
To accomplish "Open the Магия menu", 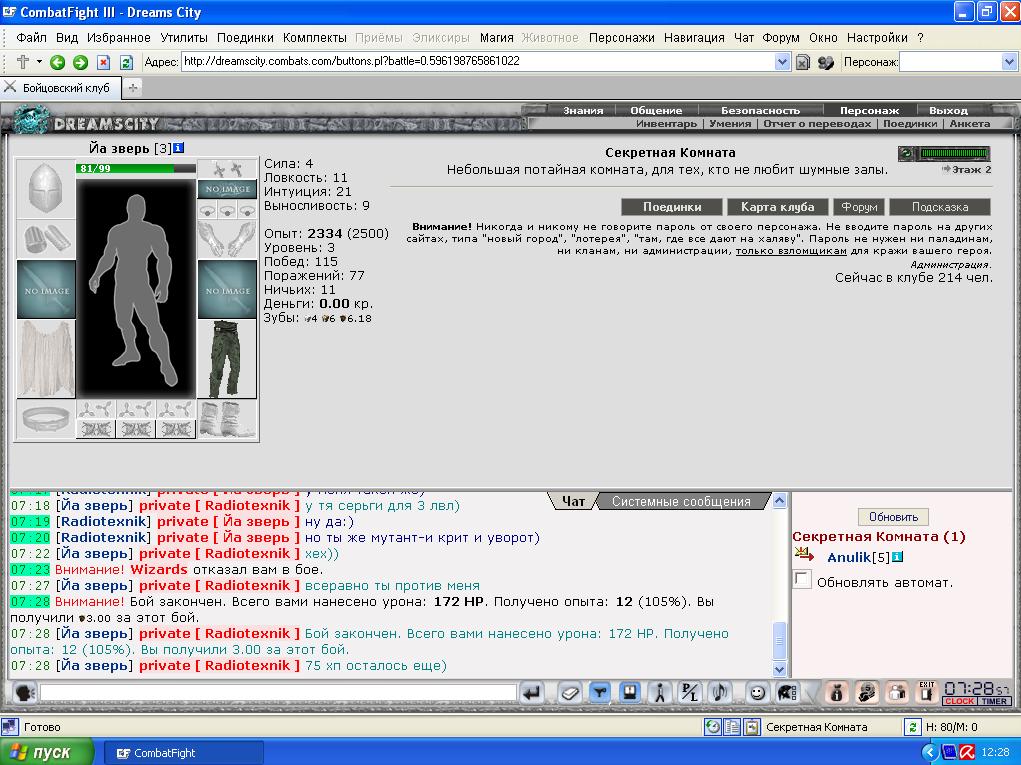I will pos(497,38).
